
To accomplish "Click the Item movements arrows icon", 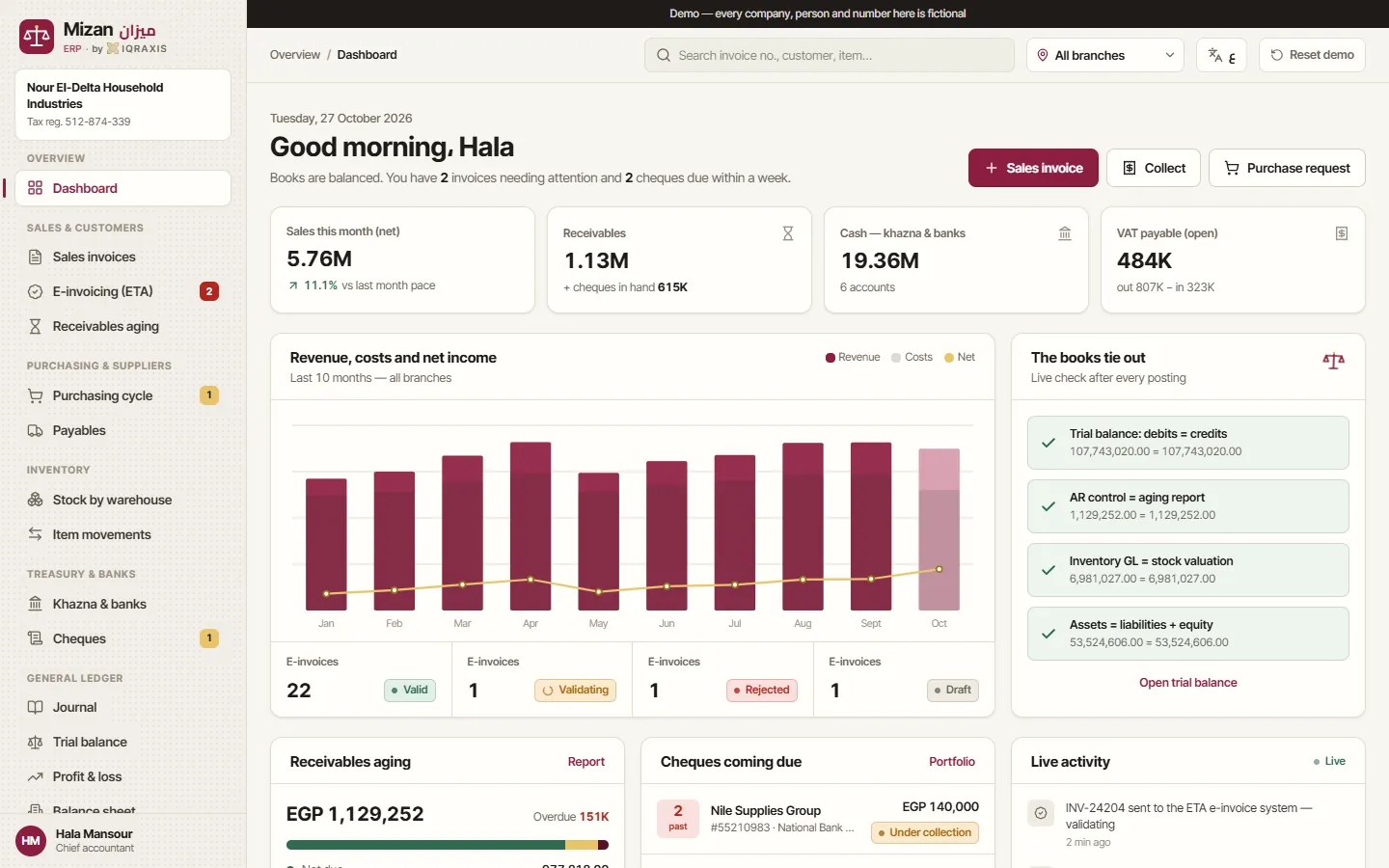I will click(x=36, y=534).
